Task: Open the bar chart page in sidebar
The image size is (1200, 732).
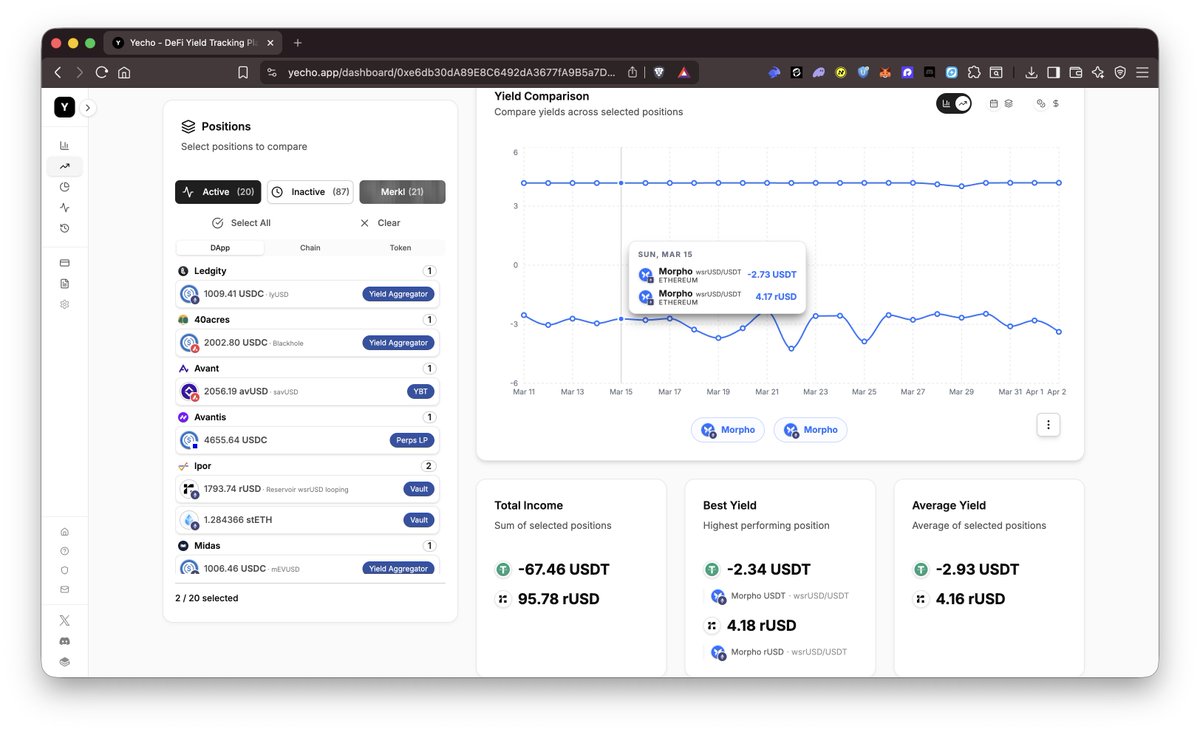Action: 64,145
